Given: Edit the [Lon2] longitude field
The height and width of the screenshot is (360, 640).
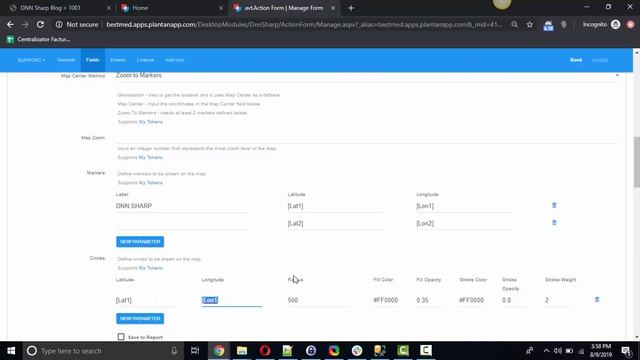Looking at the screenshot, I should (464, 224).
